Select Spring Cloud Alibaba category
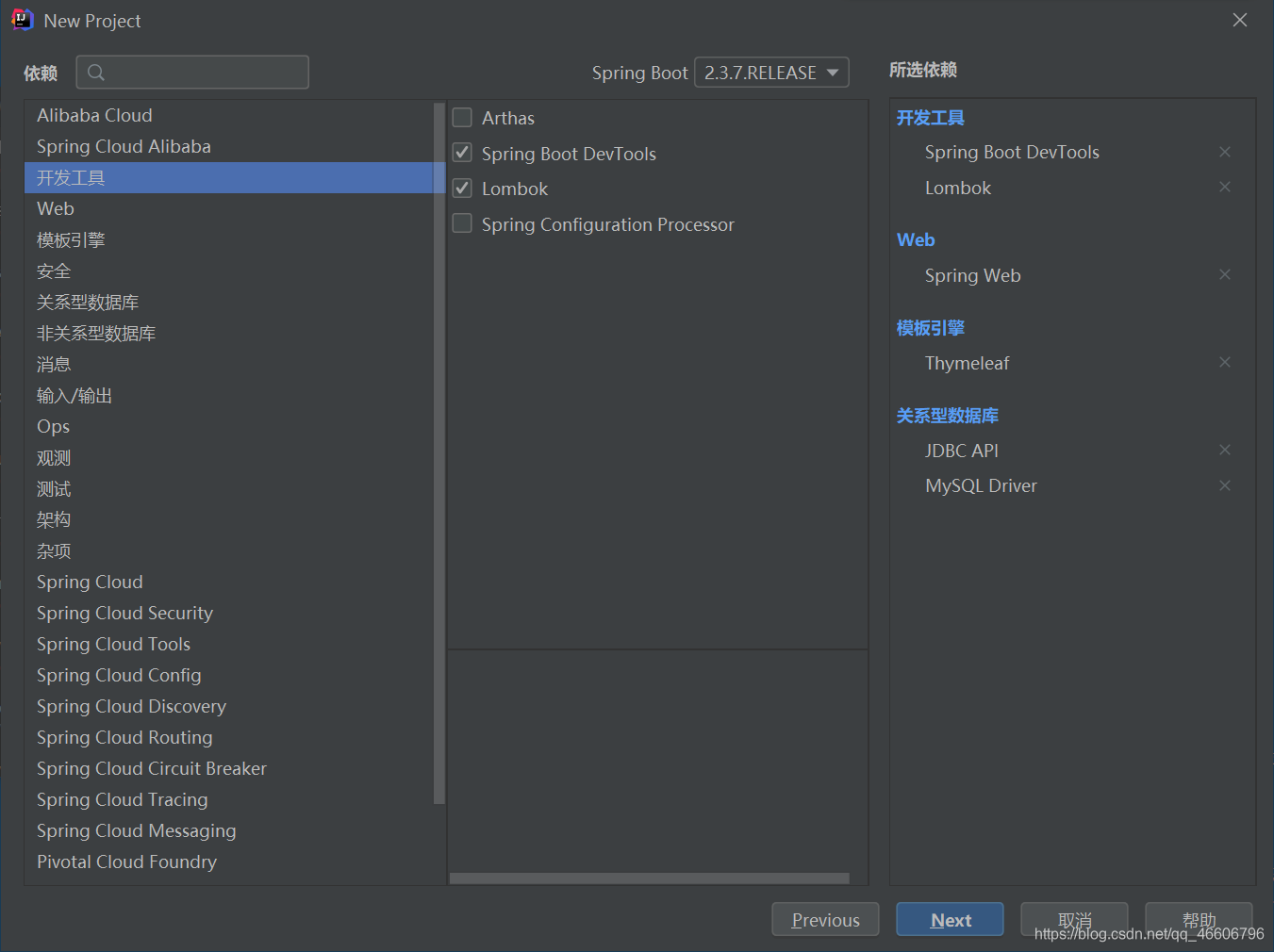The height and width of the screenshot is (952, 1274). pos(228,146)
